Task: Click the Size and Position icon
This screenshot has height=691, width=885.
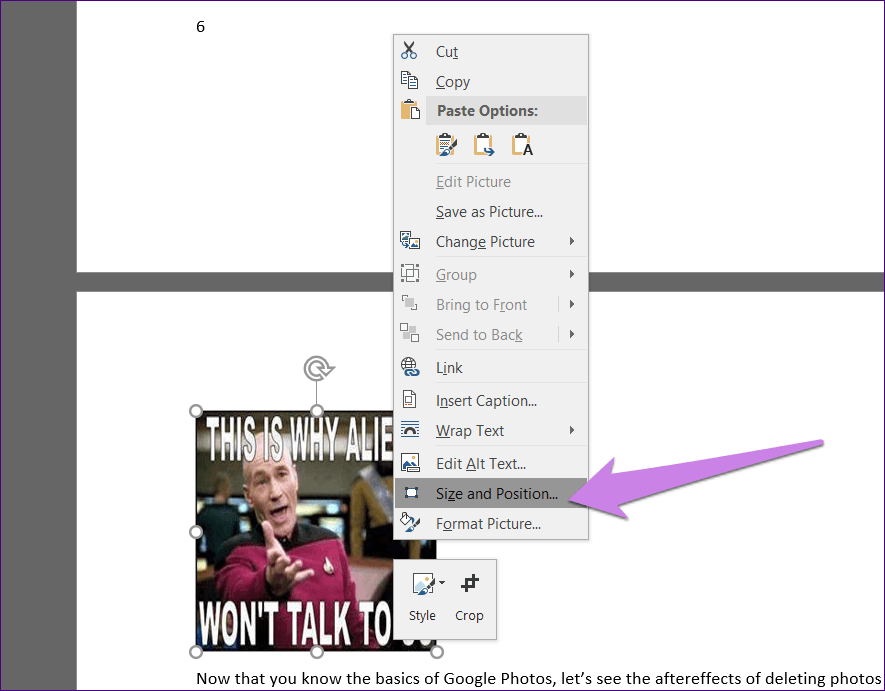Action: [x=411, y=493]
